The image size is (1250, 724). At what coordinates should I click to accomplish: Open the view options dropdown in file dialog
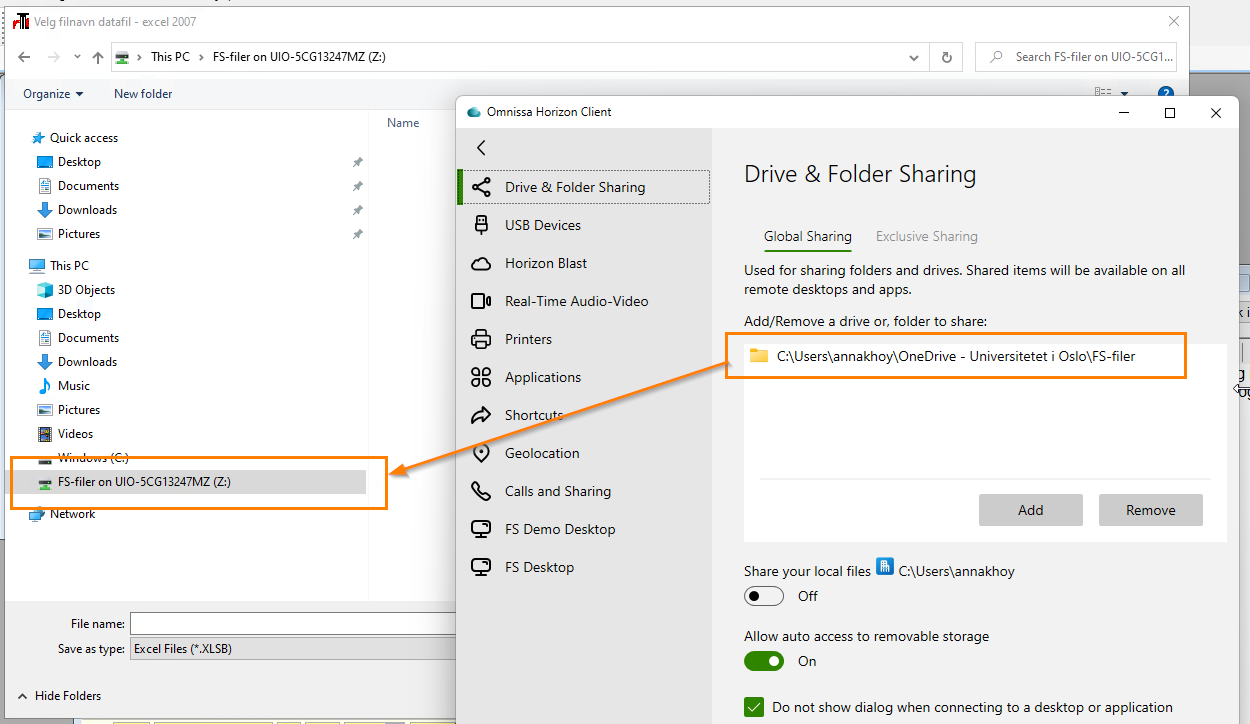[1124, 93]
